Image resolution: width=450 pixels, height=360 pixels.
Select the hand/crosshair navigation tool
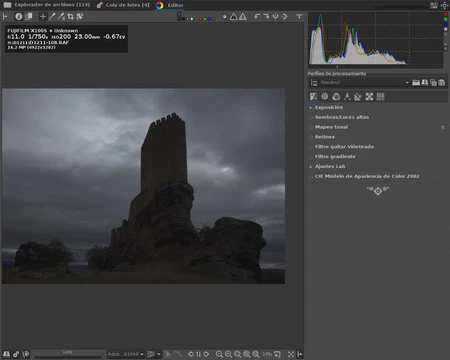click(43, 16)
